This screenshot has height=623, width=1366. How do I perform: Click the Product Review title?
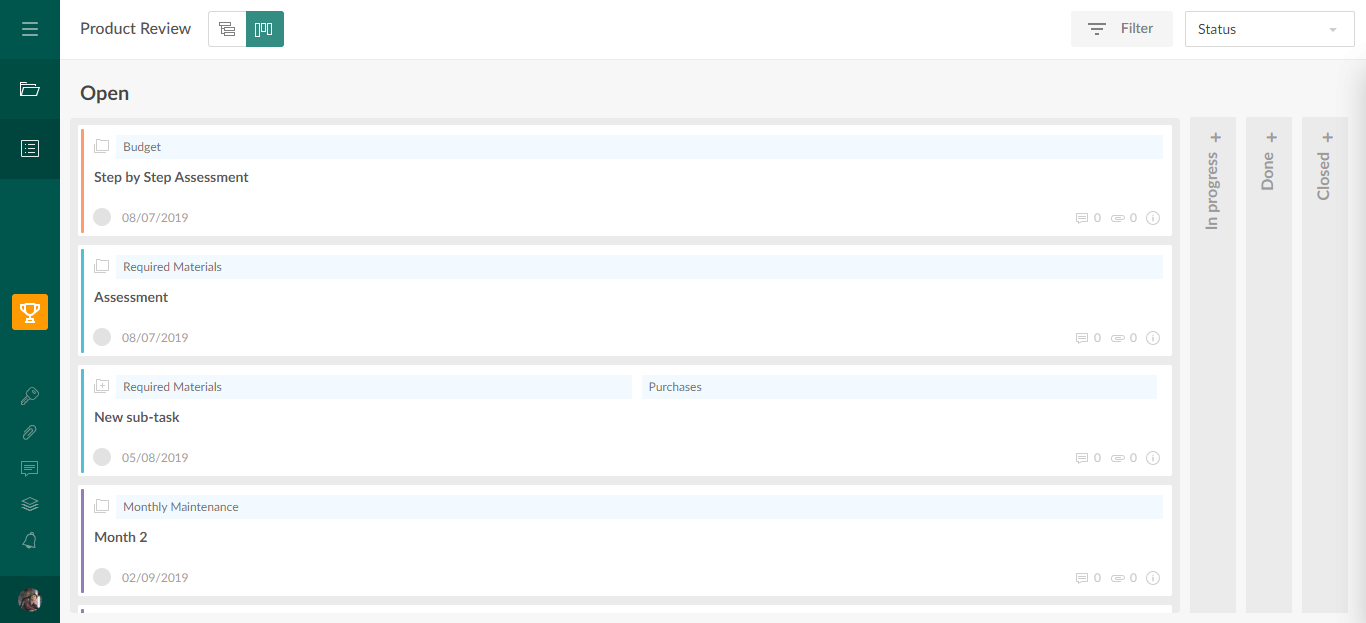135,29
